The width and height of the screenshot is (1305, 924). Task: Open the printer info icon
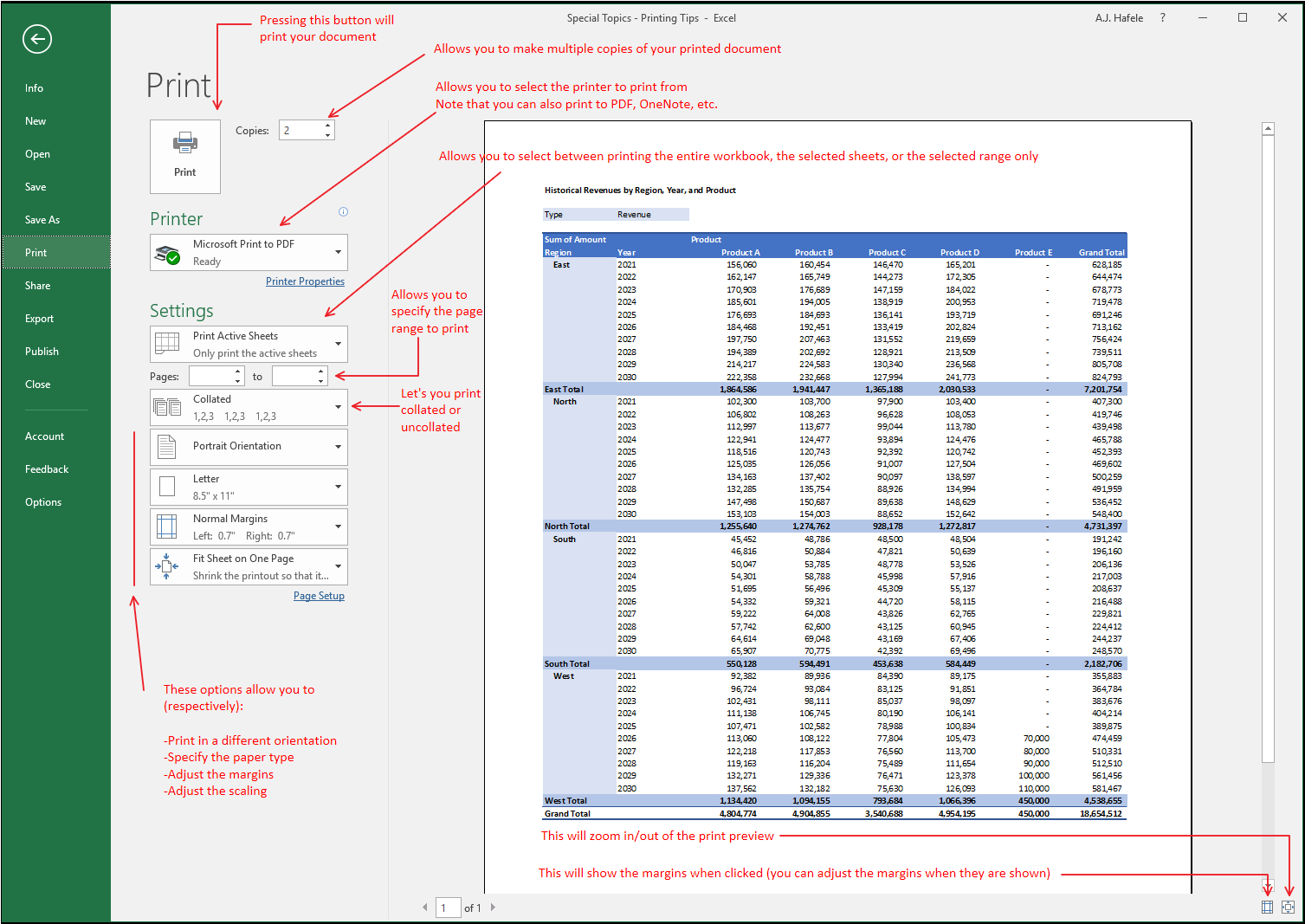343,212
